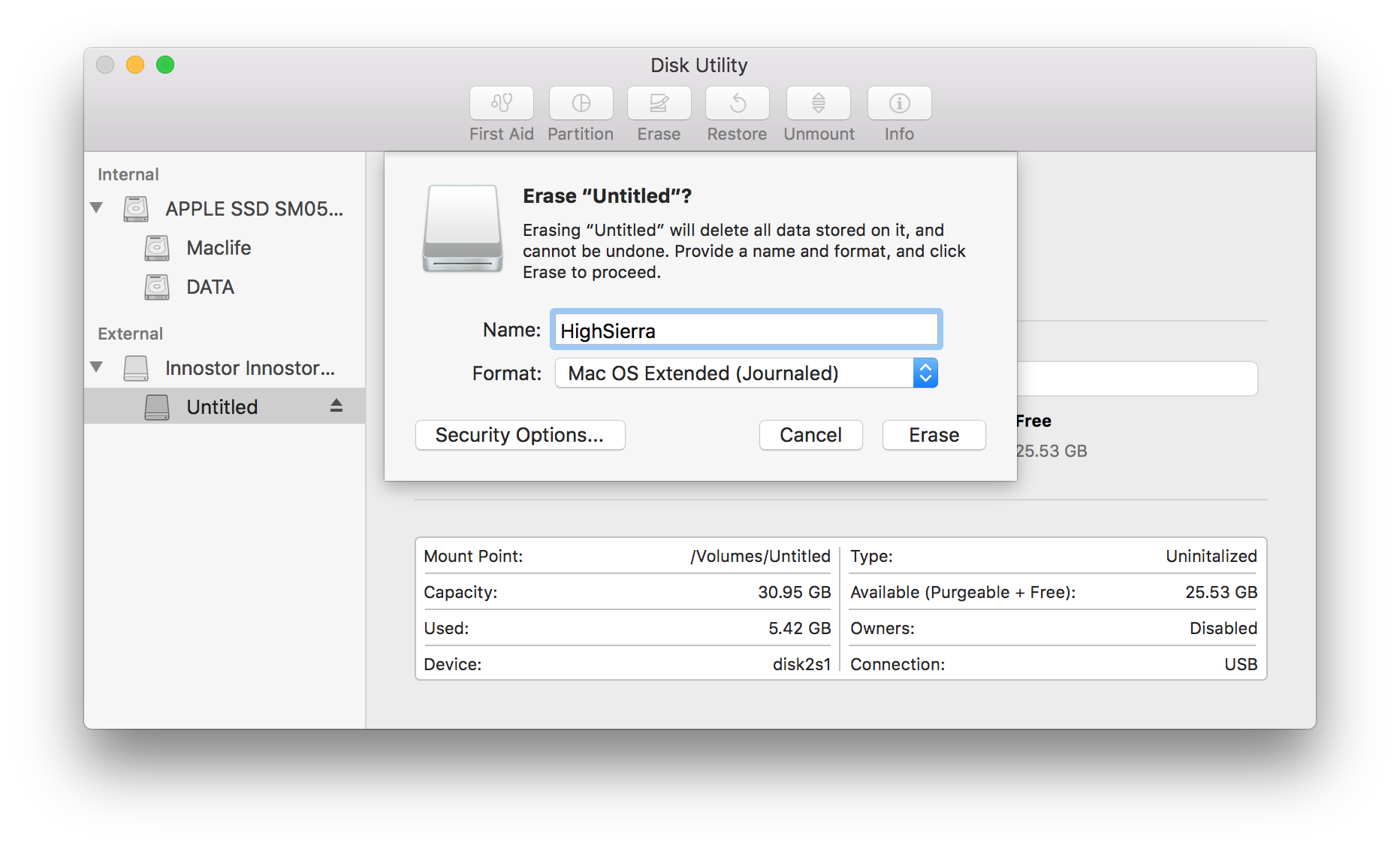
Task: Open the Format dropdown menu
Action: 925,373
